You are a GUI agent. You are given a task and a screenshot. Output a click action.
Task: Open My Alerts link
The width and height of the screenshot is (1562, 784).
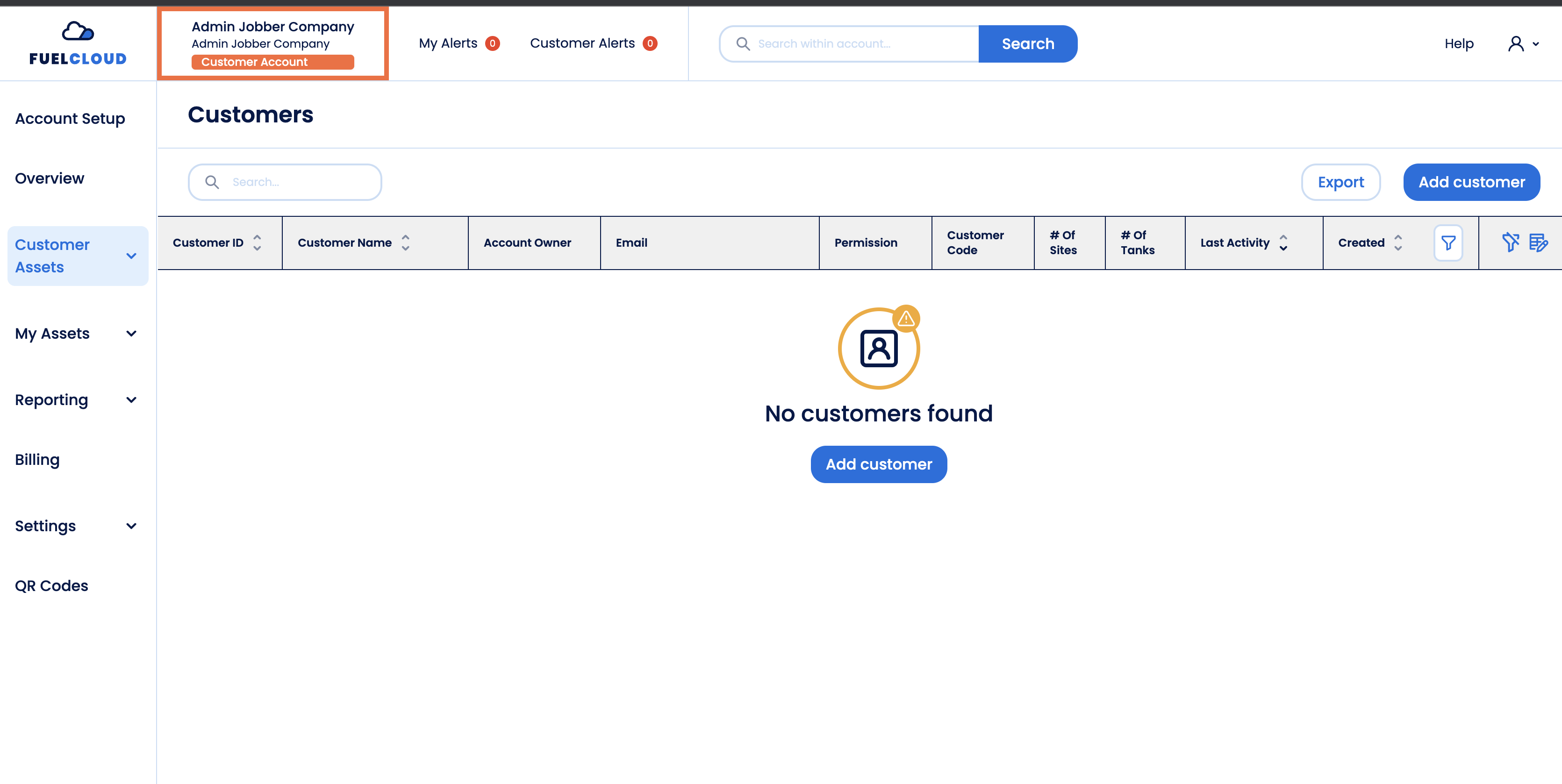click(x=448, y=43)
